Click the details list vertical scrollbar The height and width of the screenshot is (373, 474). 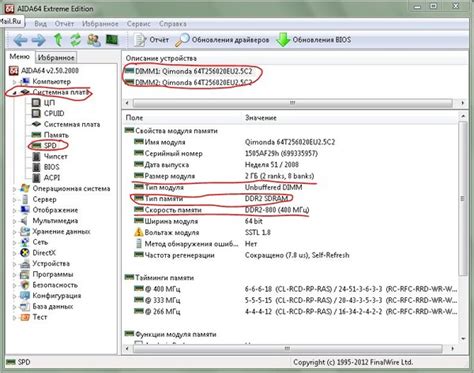click(x=463, y=198)
